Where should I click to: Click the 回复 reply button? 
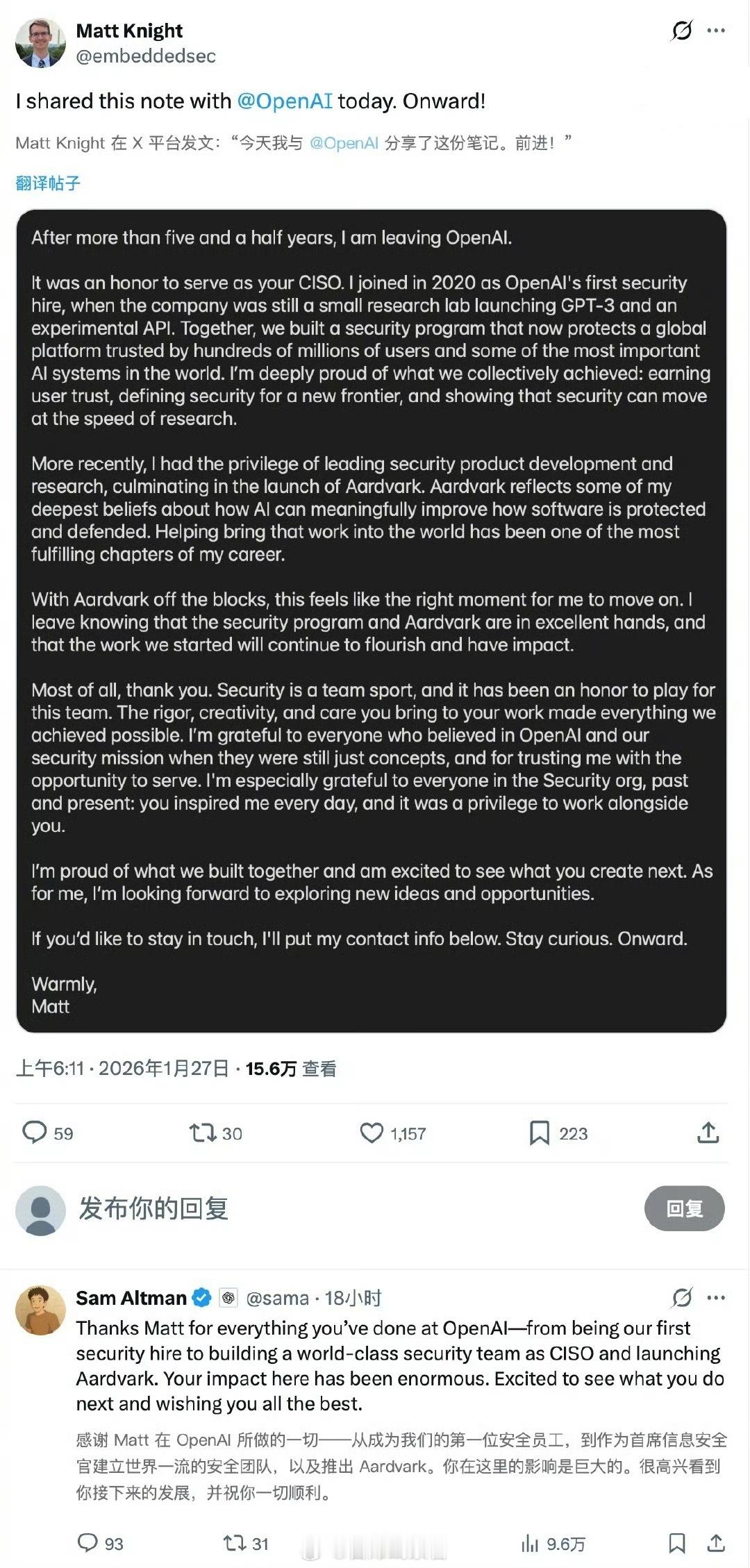685,1207
